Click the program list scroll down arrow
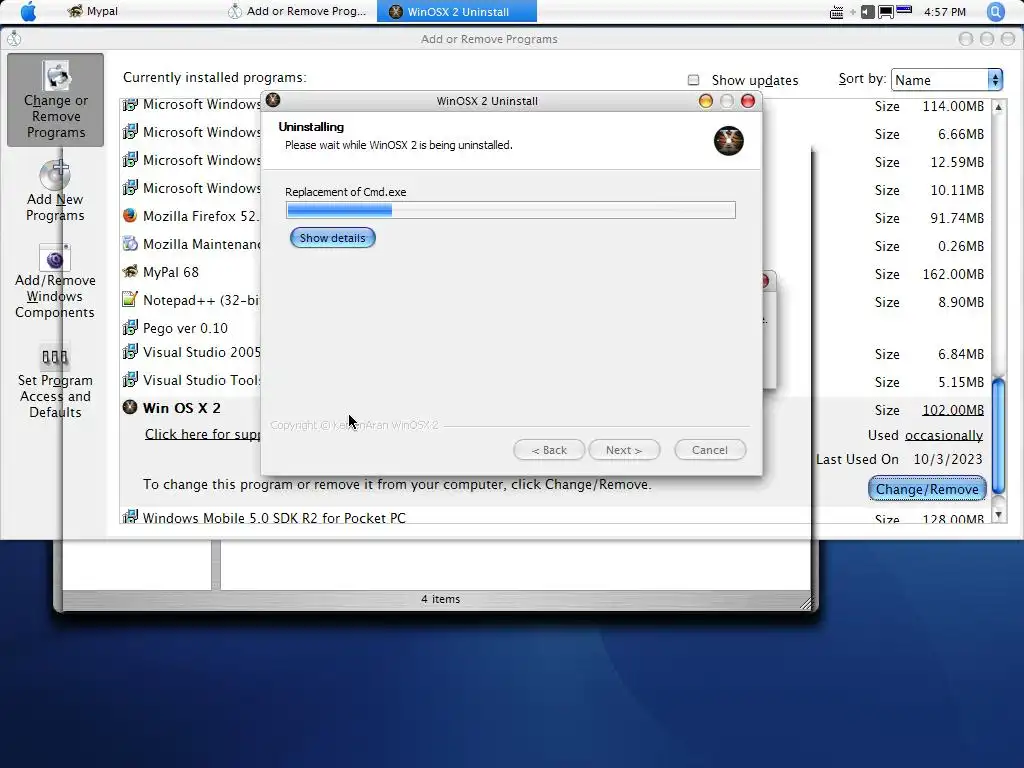Screen dimensions: 1024x768 [998, 515]
